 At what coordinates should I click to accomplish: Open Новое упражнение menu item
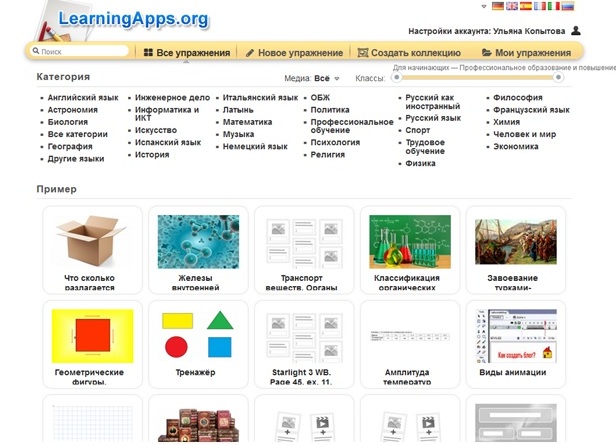(x=294, y=53)
